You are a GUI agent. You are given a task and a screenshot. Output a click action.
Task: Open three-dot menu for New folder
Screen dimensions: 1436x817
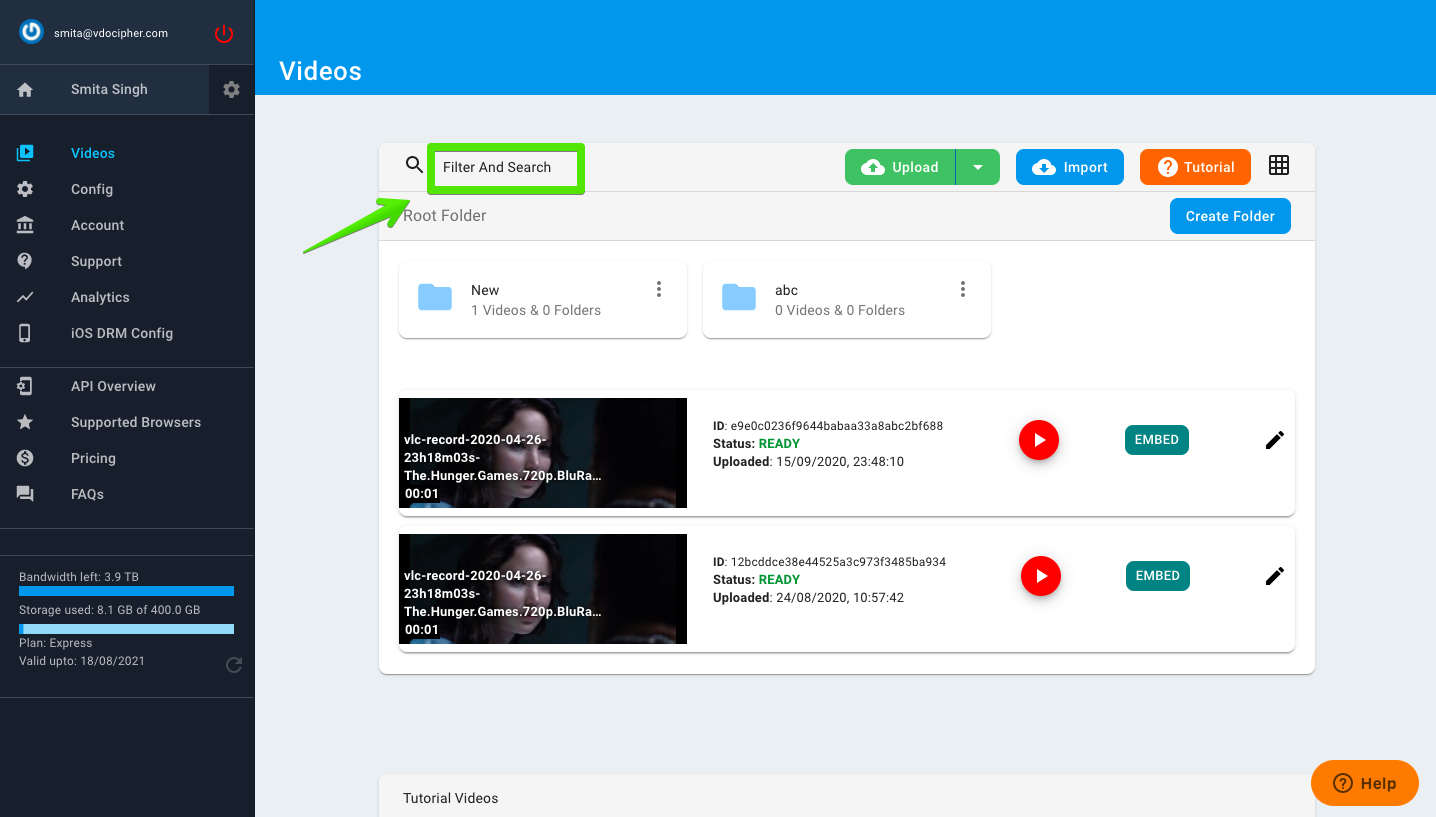pos(659,289)
